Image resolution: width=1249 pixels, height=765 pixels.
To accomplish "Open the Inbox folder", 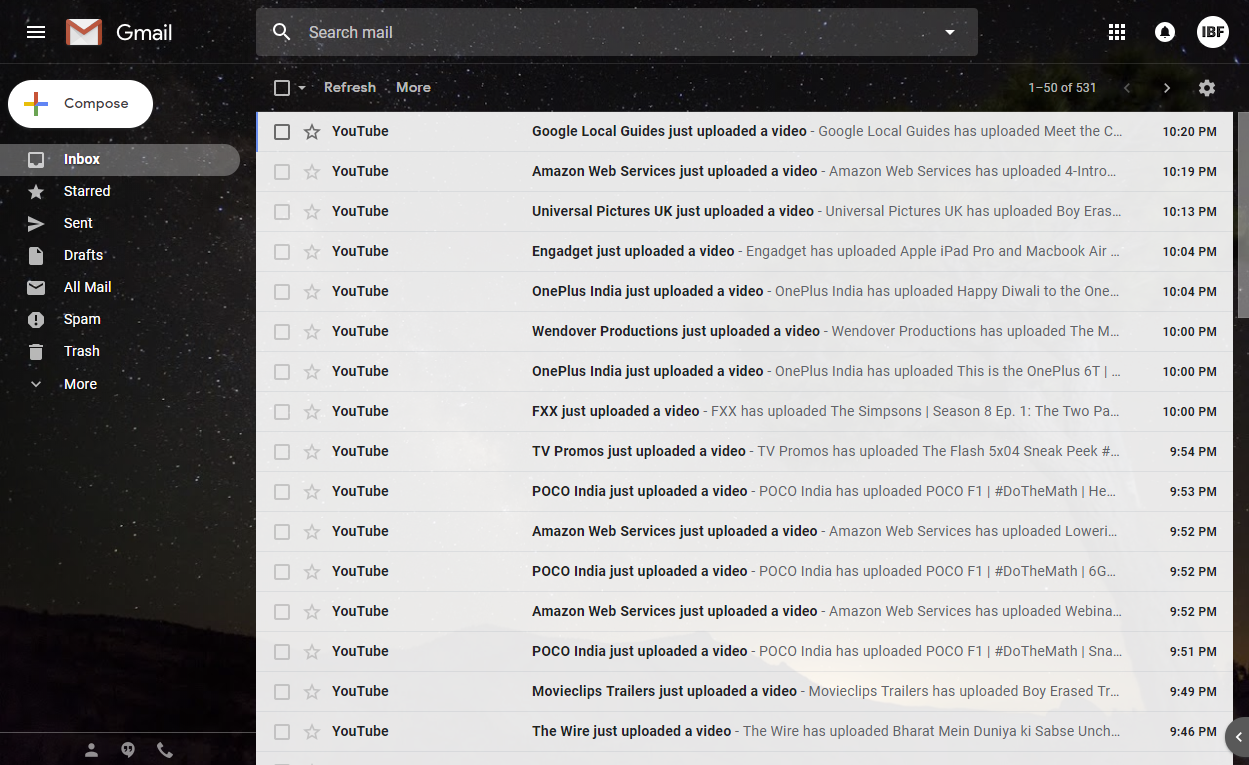I will [120, 159].
